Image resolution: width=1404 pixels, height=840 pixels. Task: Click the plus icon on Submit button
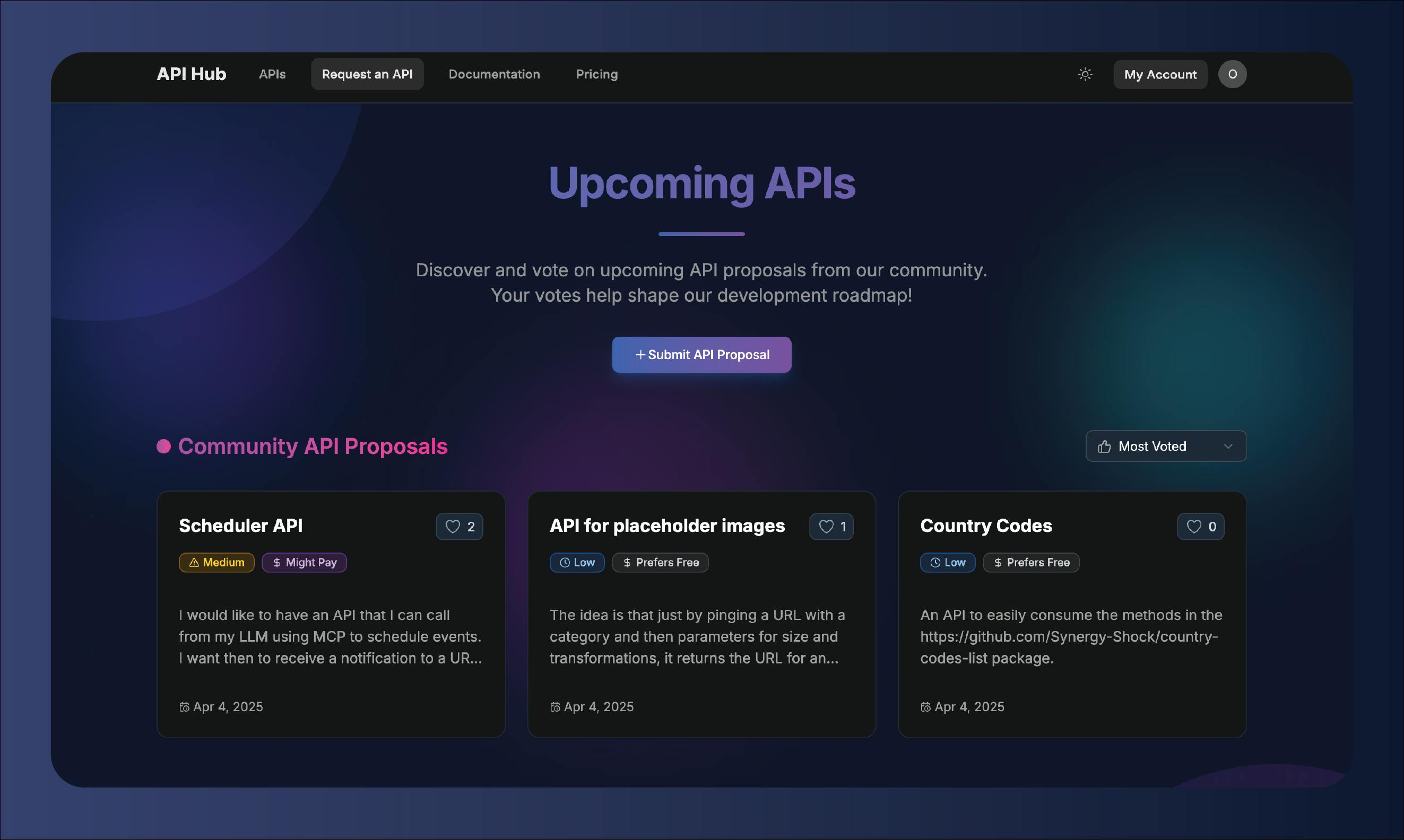tap(640, 355)
